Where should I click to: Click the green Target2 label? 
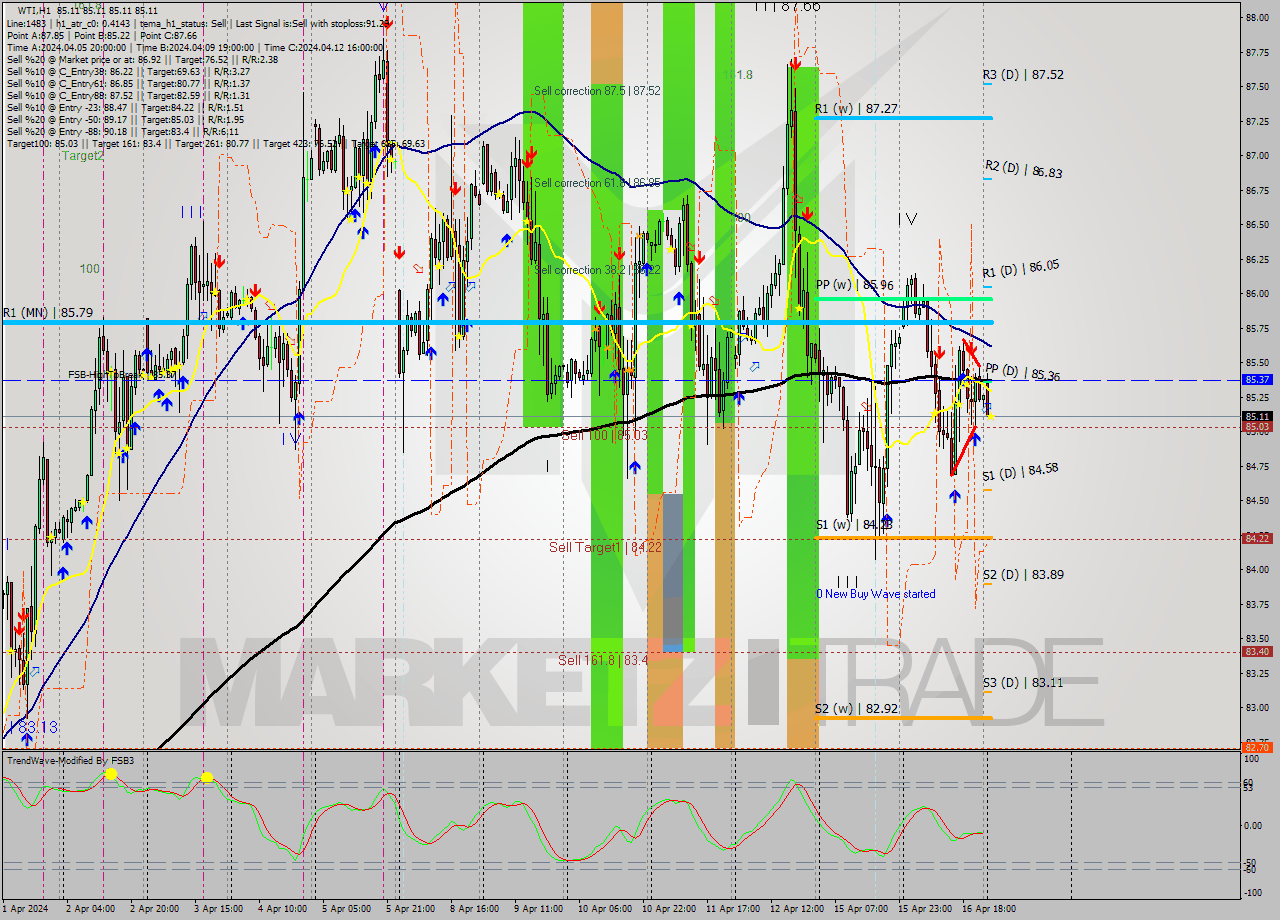(x=83, y=156)
